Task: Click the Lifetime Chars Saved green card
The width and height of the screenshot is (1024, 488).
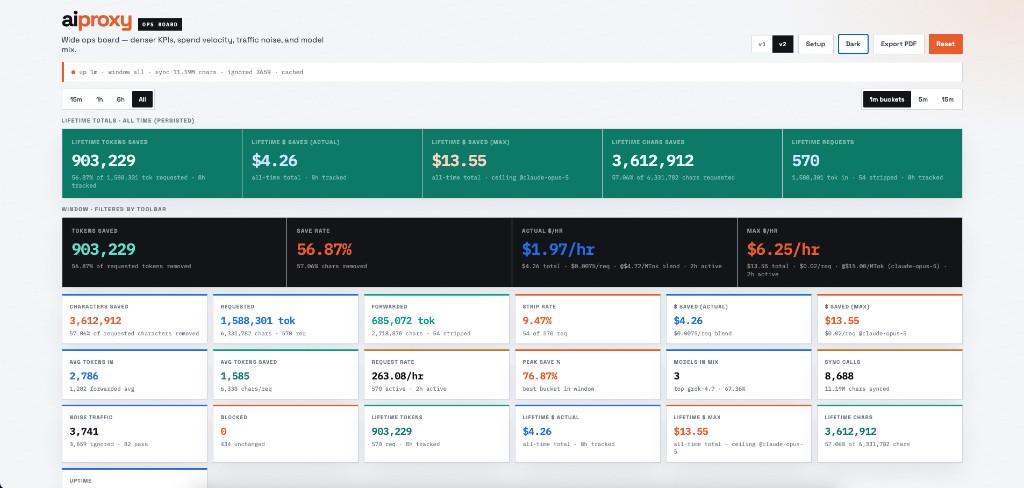Action: [692, 163]
